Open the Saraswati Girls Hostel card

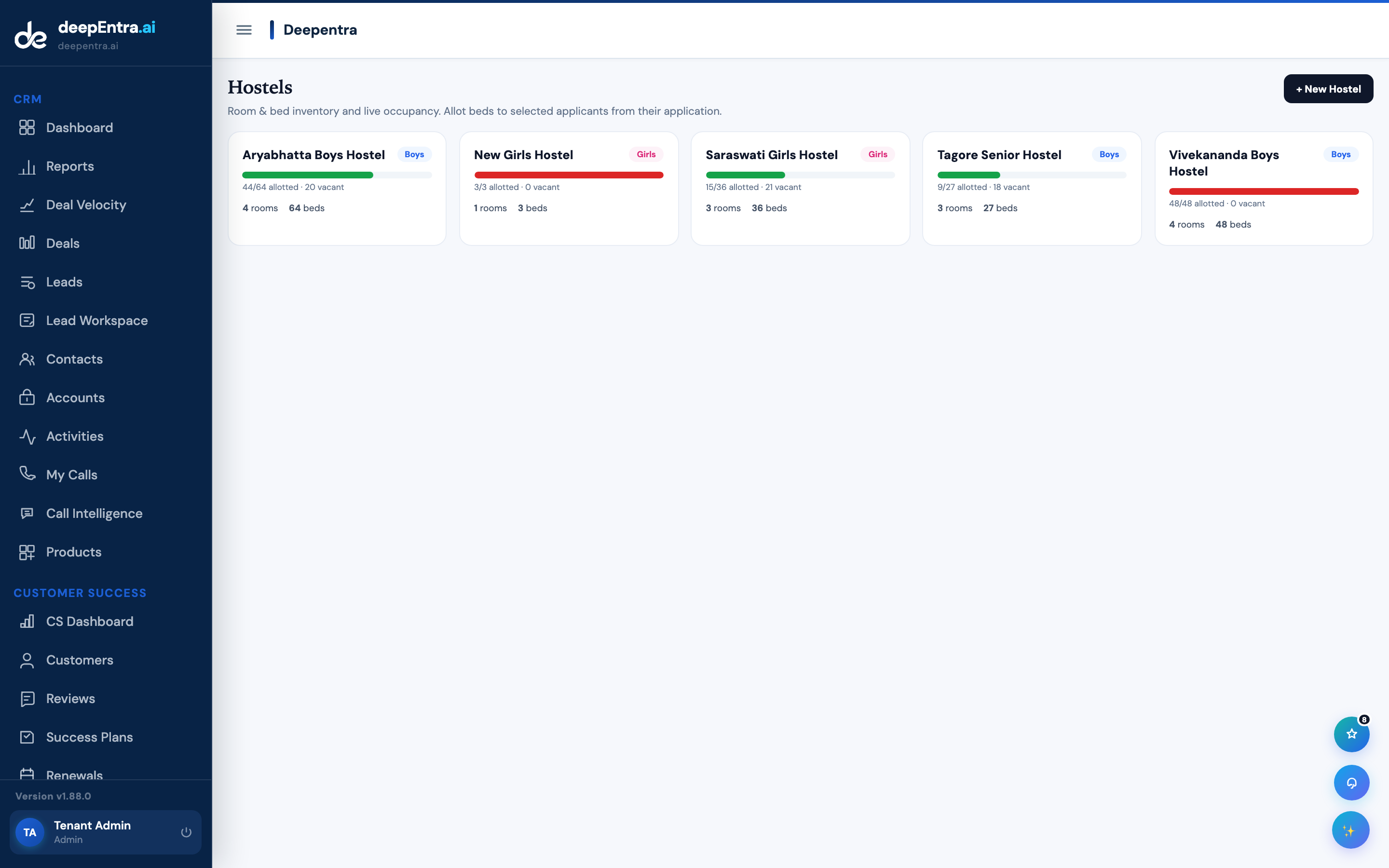pyautogui.click(x=800, y=188)
